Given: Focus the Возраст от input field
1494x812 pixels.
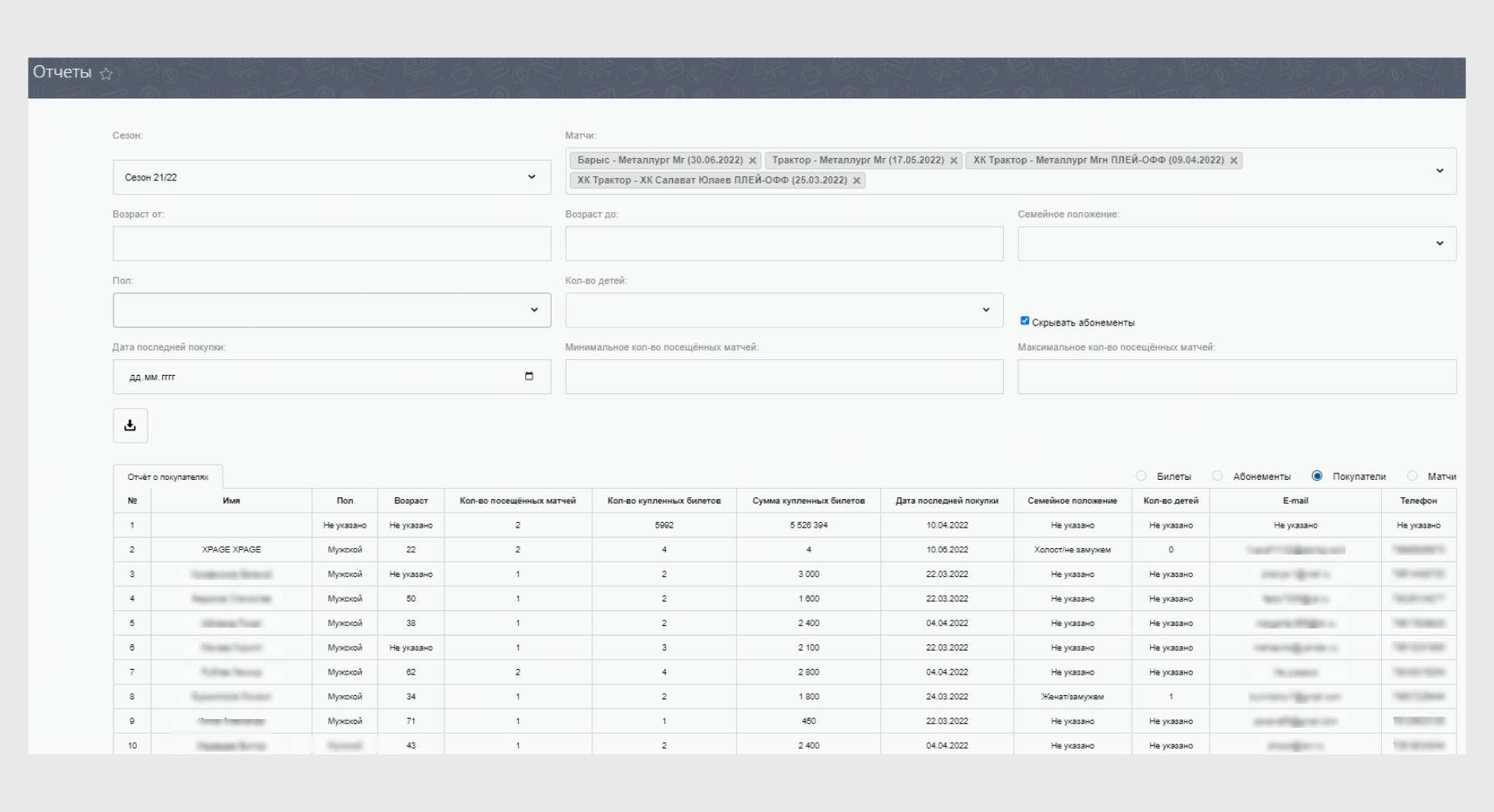Looking at the screenshot, I should point(331,244).
